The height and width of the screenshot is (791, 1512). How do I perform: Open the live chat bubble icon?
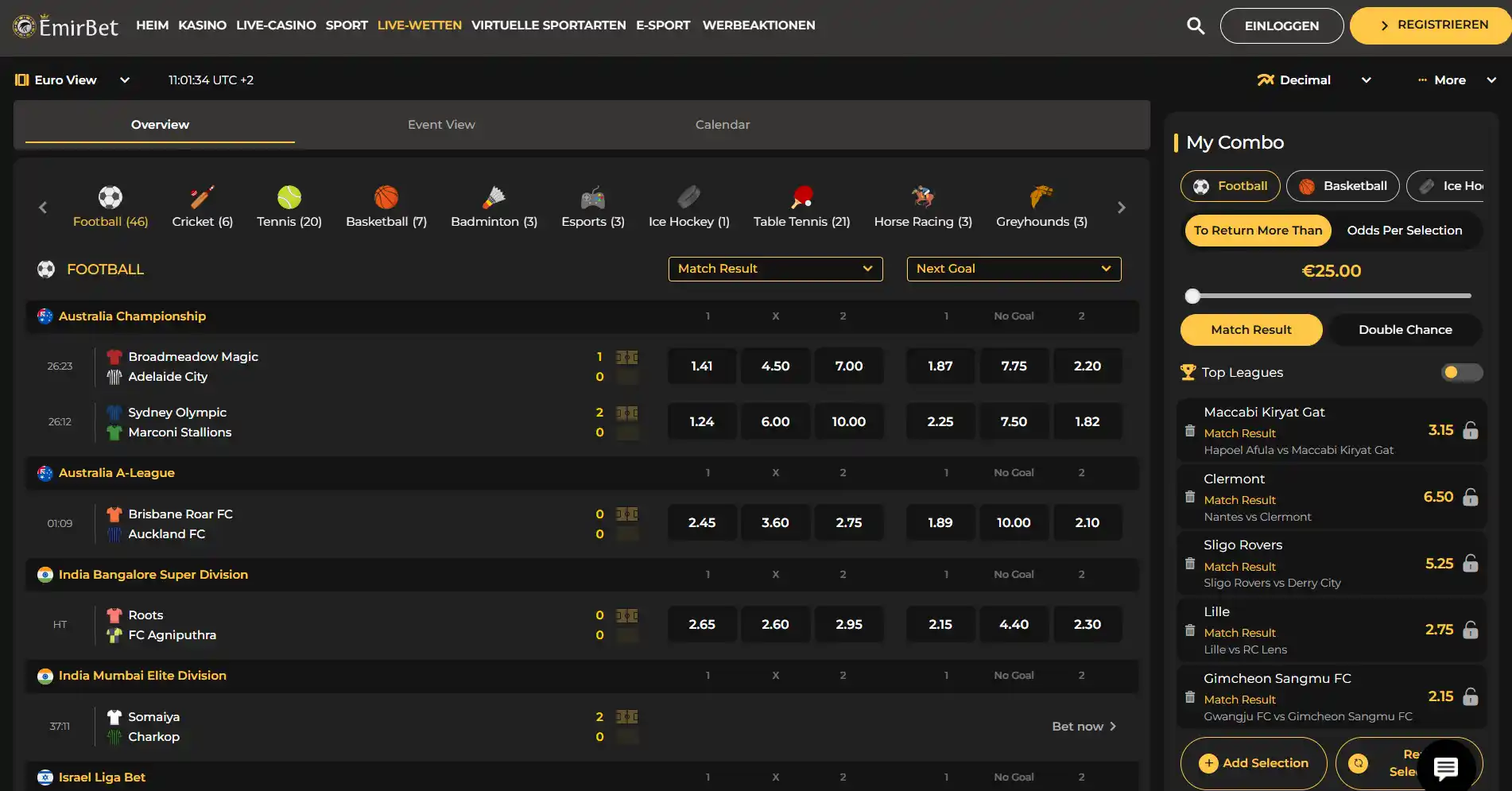point(1445,768)
